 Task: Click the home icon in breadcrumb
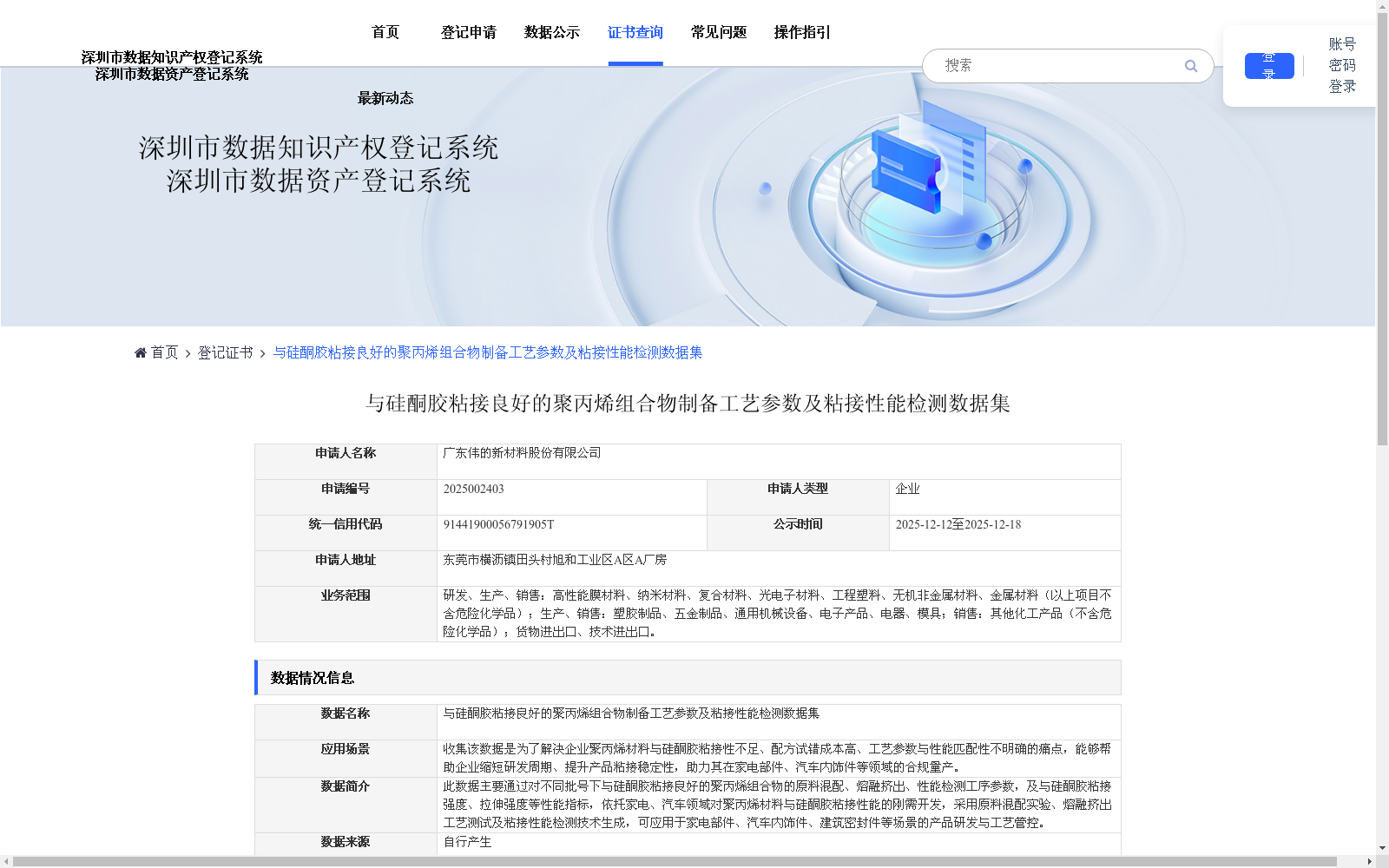pos(141,352)
